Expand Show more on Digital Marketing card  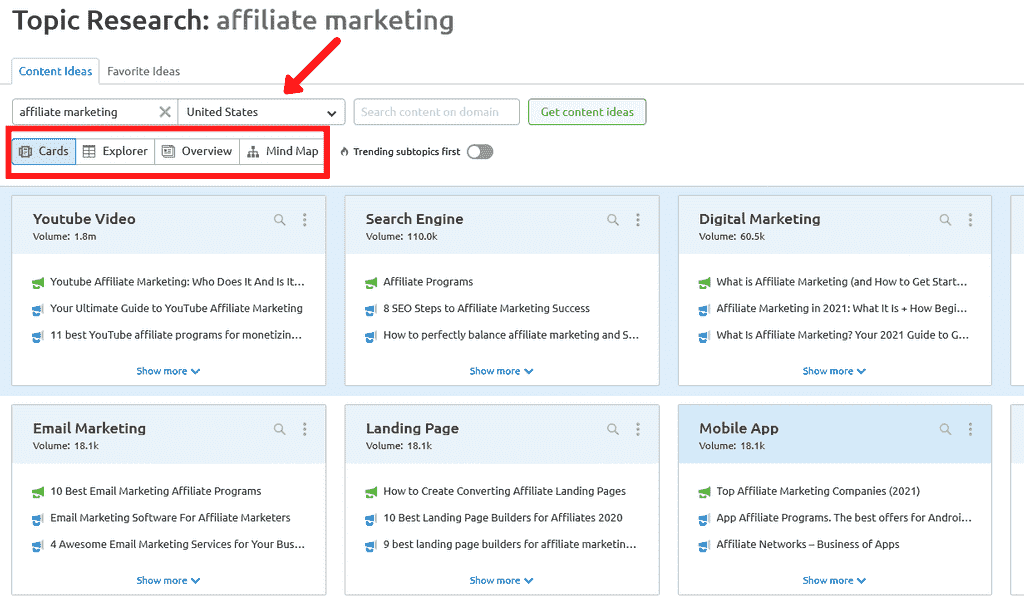(834, 371)
